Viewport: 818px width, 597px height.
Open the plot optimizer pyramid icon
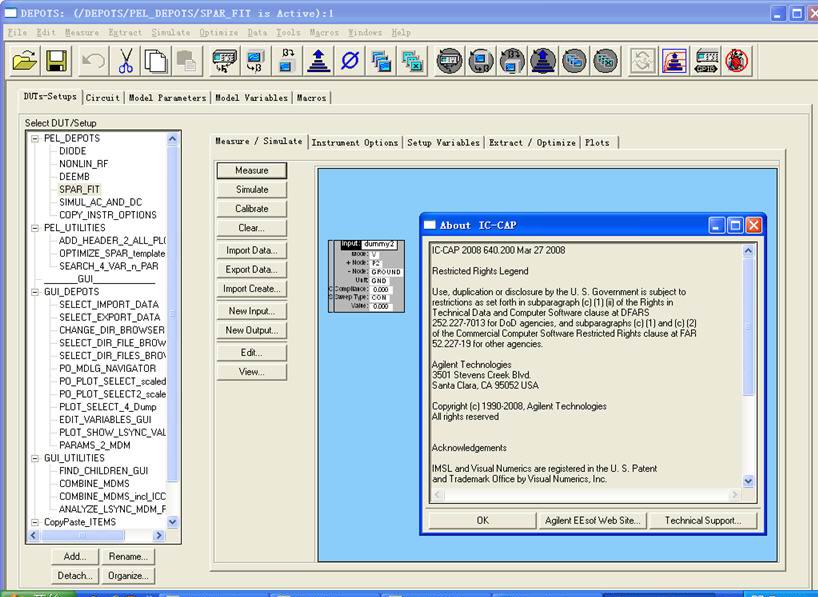[x=674, y=61]
